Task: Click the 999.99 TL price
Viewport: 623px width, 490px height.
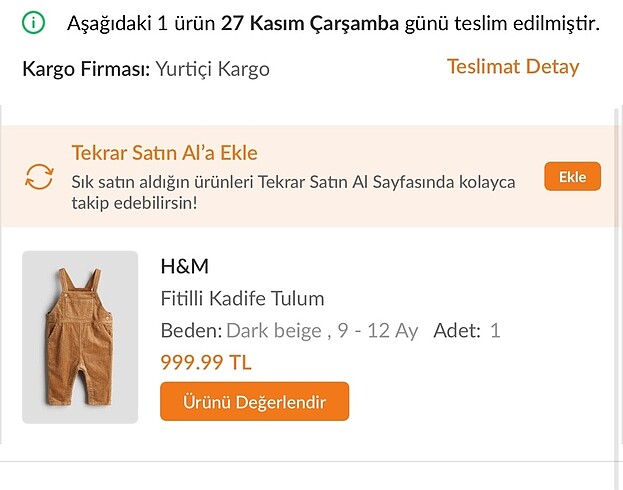Action: (205, 362)
